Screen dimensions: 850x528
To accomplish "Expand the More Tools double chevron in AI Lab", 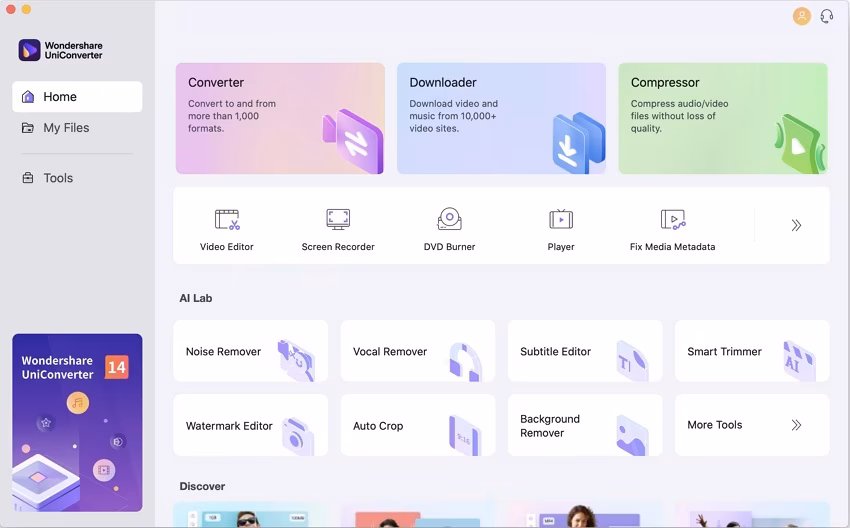I will click(x=796, y=425).
